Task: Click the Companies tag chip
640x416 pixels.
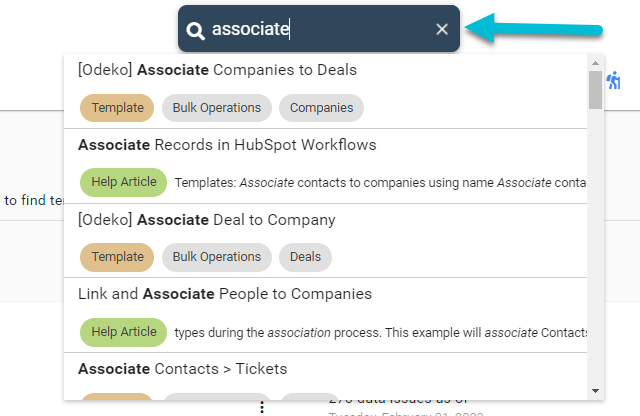Action: 322,108
